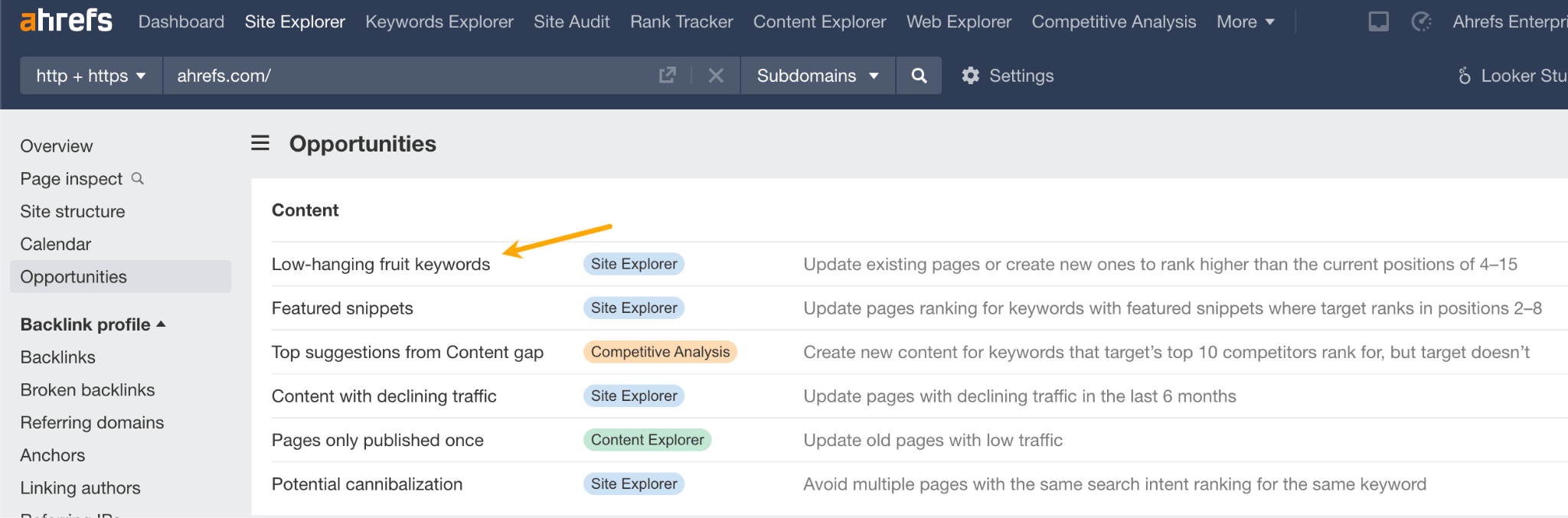Open Backlinks in sidebar

pyautogui.click(x=58, y=357)
